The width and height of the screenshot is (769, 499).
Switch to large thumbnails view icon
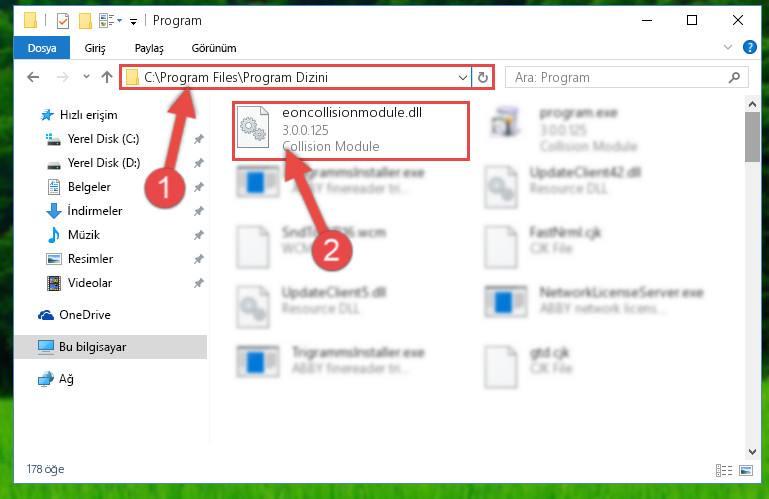[x=745, y=471]
